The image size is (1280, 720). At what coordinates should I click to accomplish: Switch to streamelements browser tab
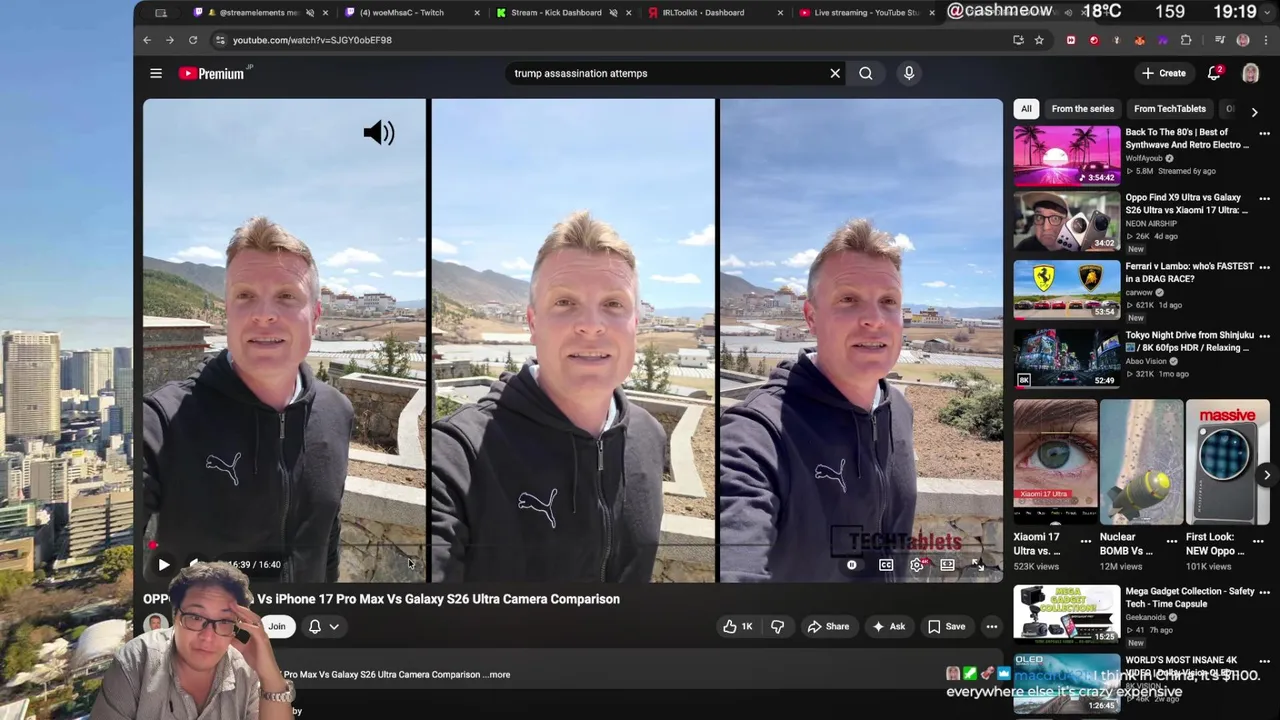pyautogui.click(x=260, y=13)
